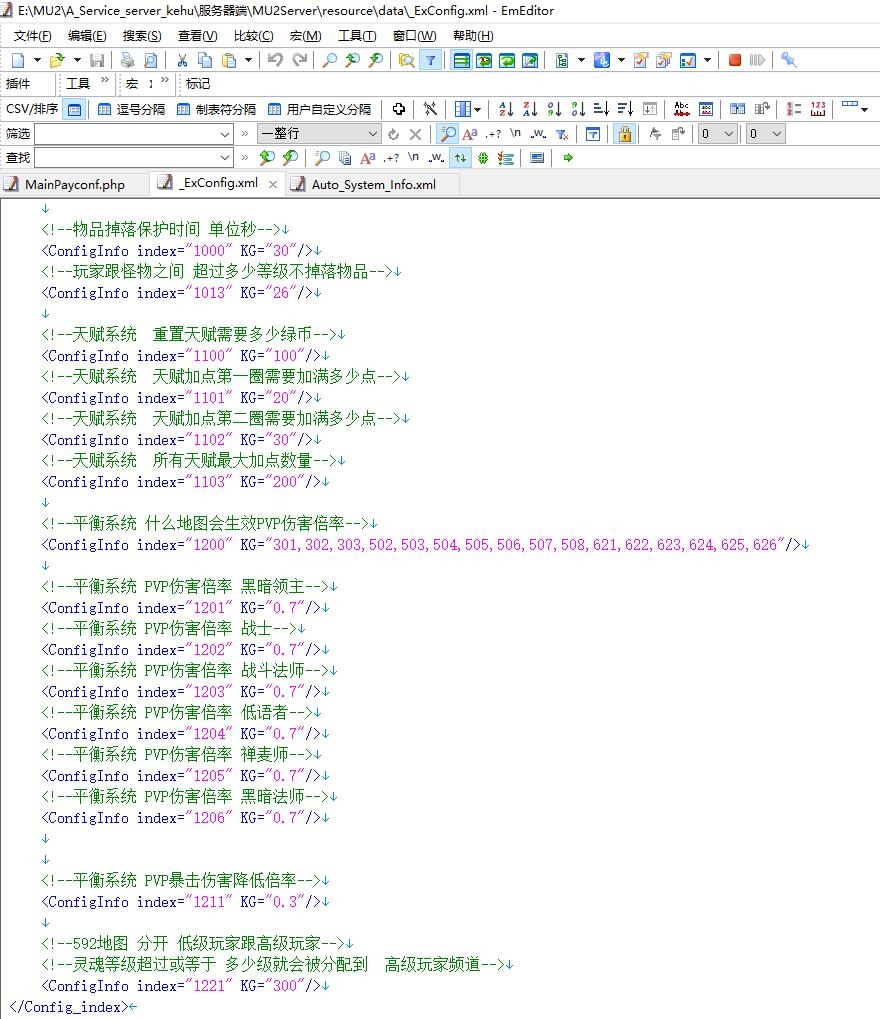Toggle the normal mode button next to CSV/排序
880x1019 pixels.
[x=75, y=109]
